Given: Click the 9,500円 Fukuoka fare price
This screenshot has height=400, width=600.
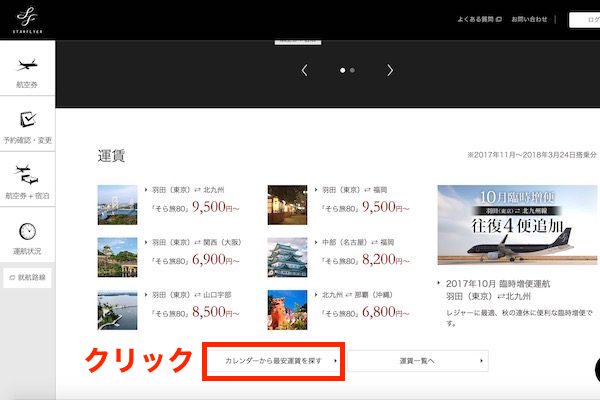Looking at the screenshot, I should coord(386,207).
